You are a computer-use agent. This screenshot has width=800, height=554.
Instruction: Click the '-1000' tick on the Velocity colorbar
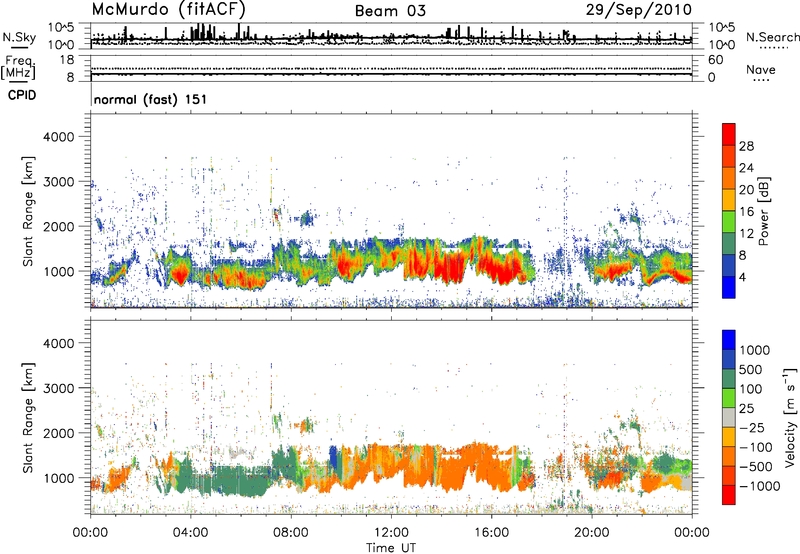[759, 486]
